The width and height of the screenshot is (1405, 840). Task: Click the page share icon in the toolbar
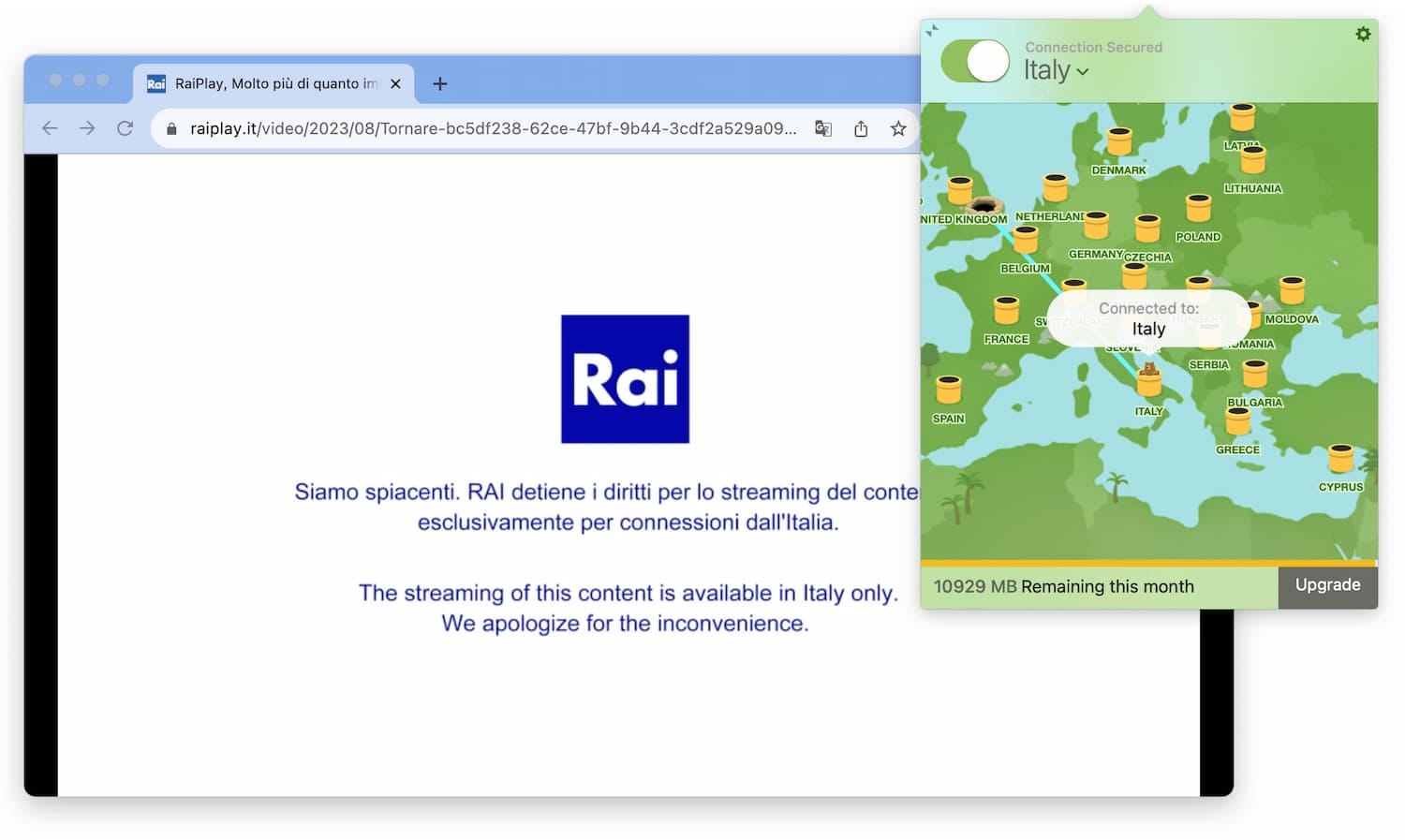click(861, 128)
